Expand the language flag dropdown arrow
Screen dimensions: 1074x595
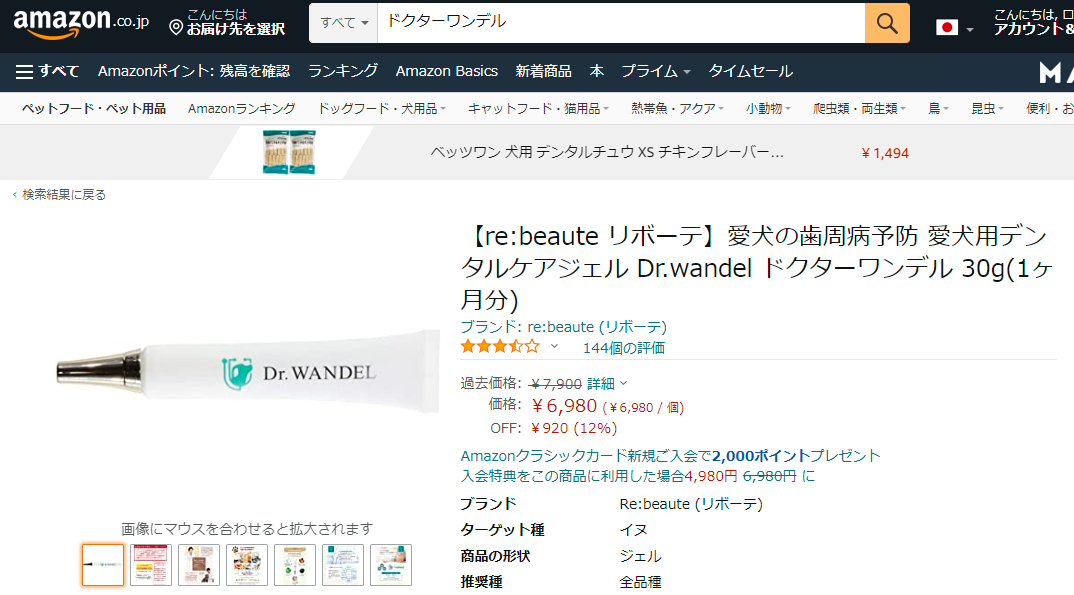(x=969, y=29)
